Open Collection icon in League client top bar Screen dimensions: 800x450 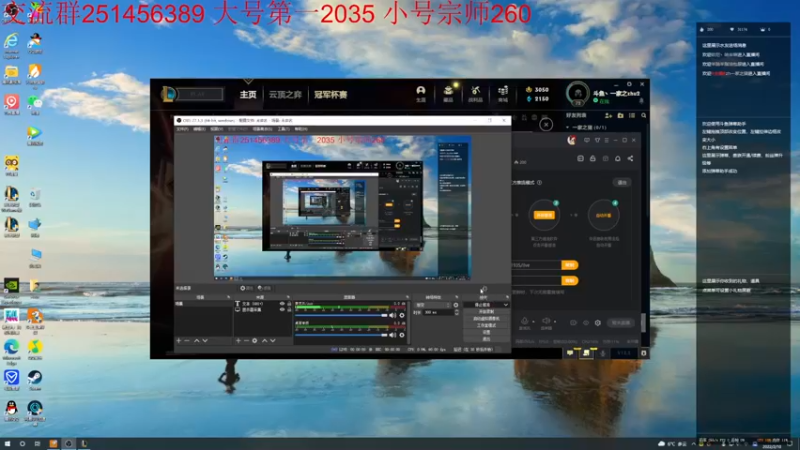tap(448, 93)
